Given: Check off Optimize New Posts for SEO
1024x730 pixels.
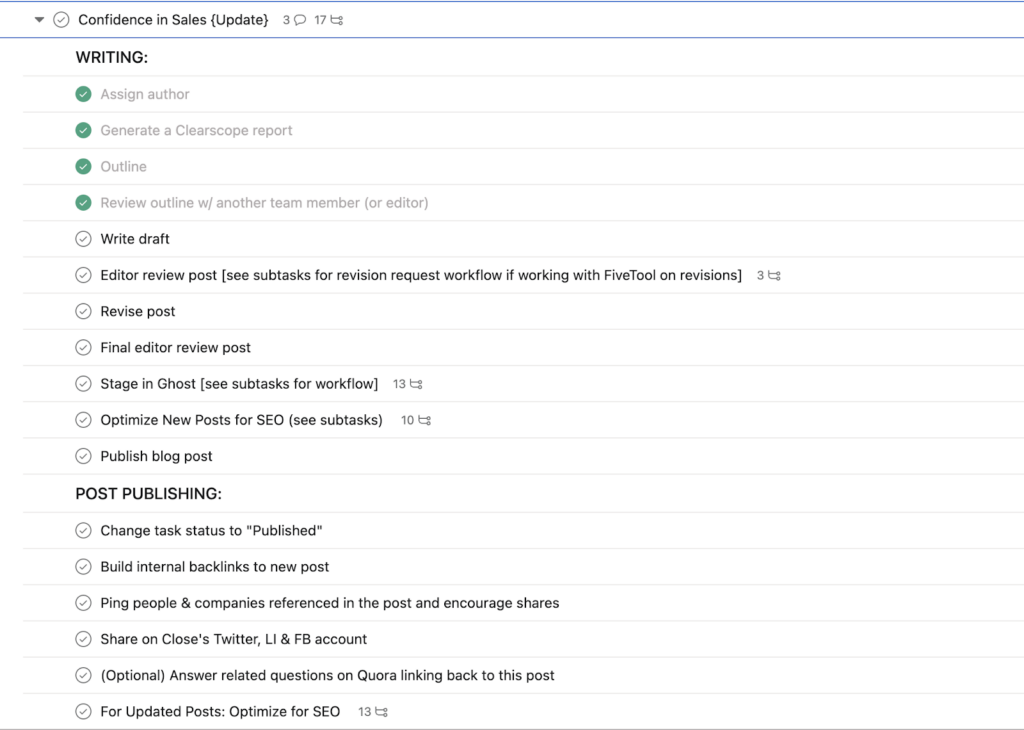Looking at the screenshot, I should (x=84, y=420).
